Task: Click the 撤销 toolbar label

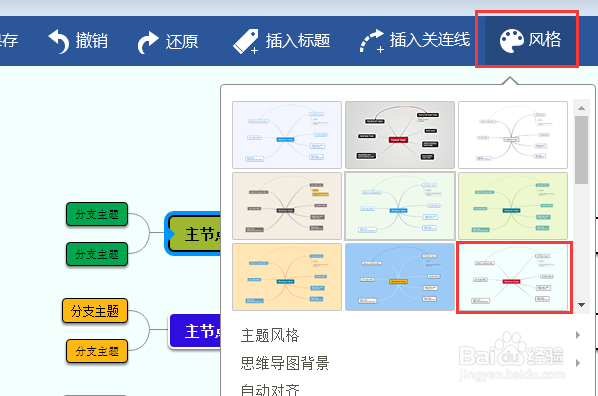Action: (92, 40)
